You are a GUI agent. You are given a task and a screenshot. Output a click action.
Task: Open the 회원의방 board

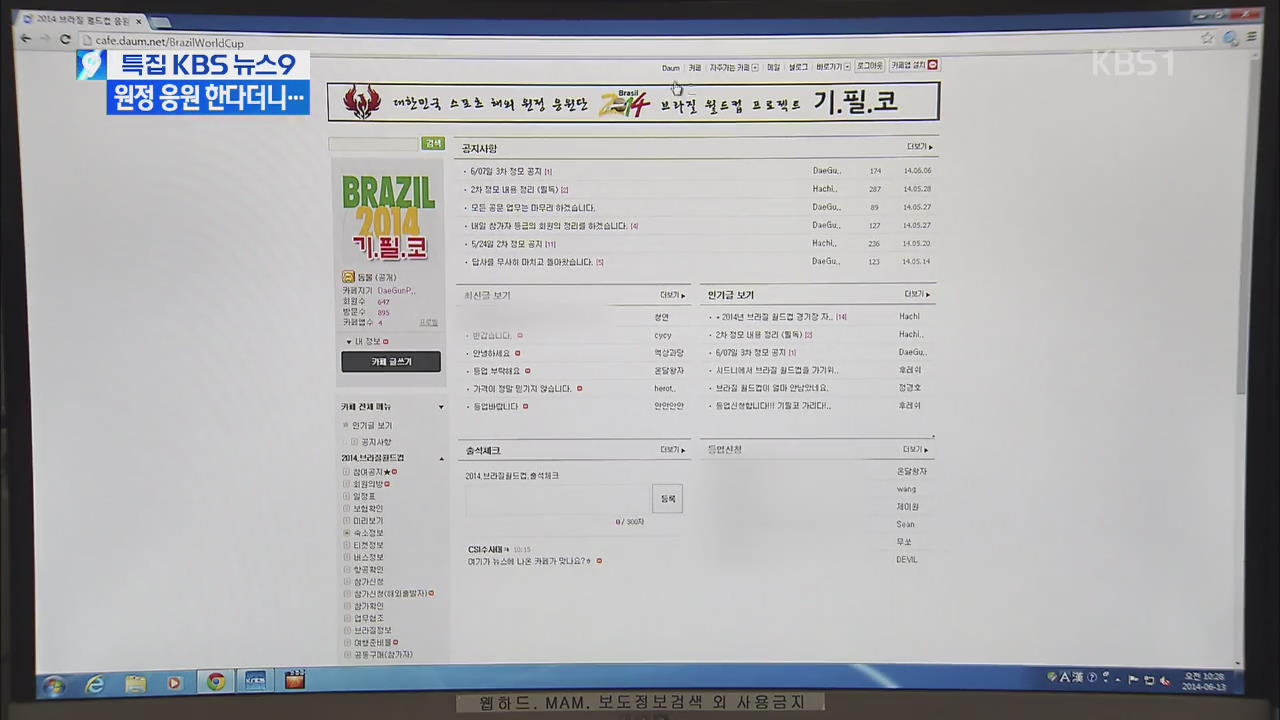click(x=368, y=484)
